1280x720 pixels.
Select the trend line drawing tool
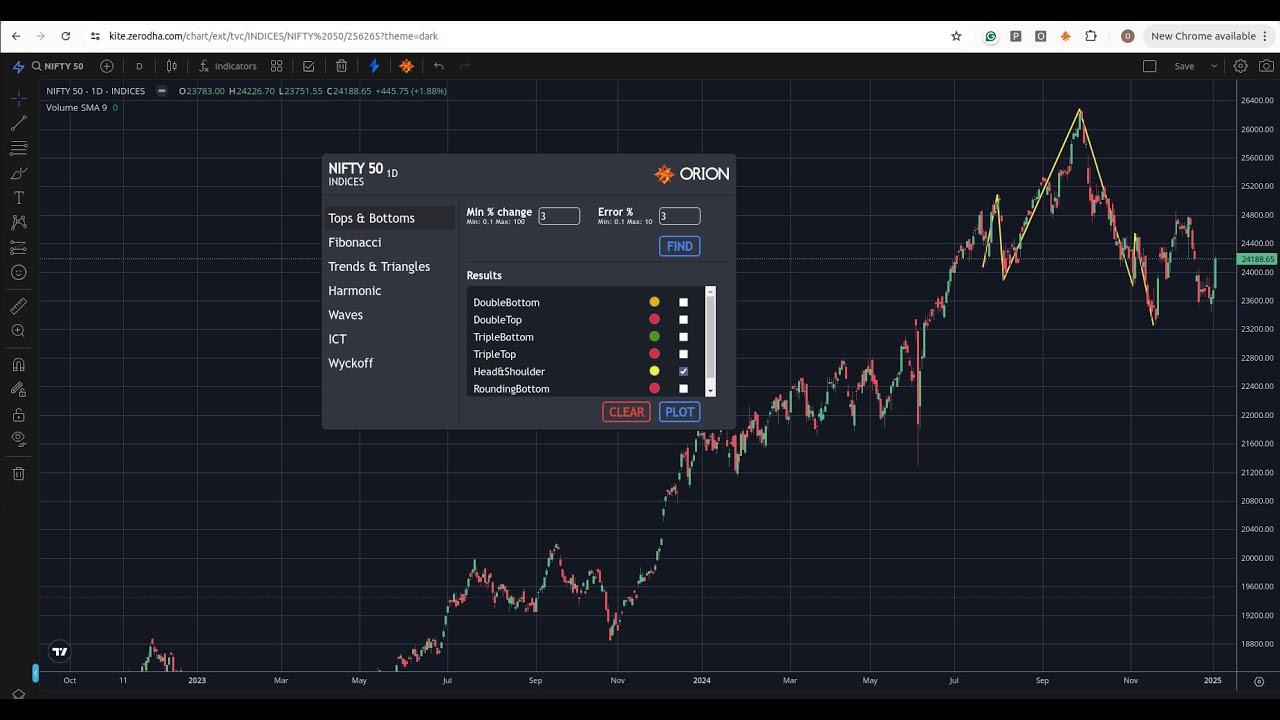point(18,124)
